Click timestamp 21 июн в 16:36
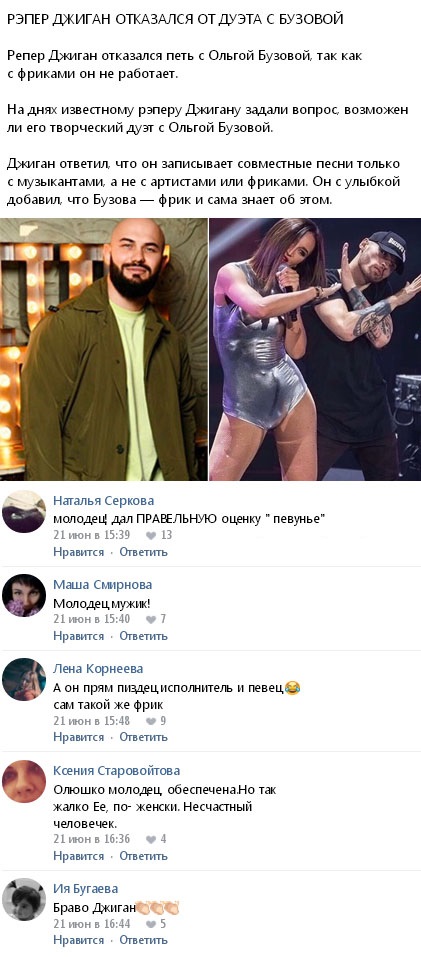Viewport: 421px width, 957px height. (x=92, y=839)
